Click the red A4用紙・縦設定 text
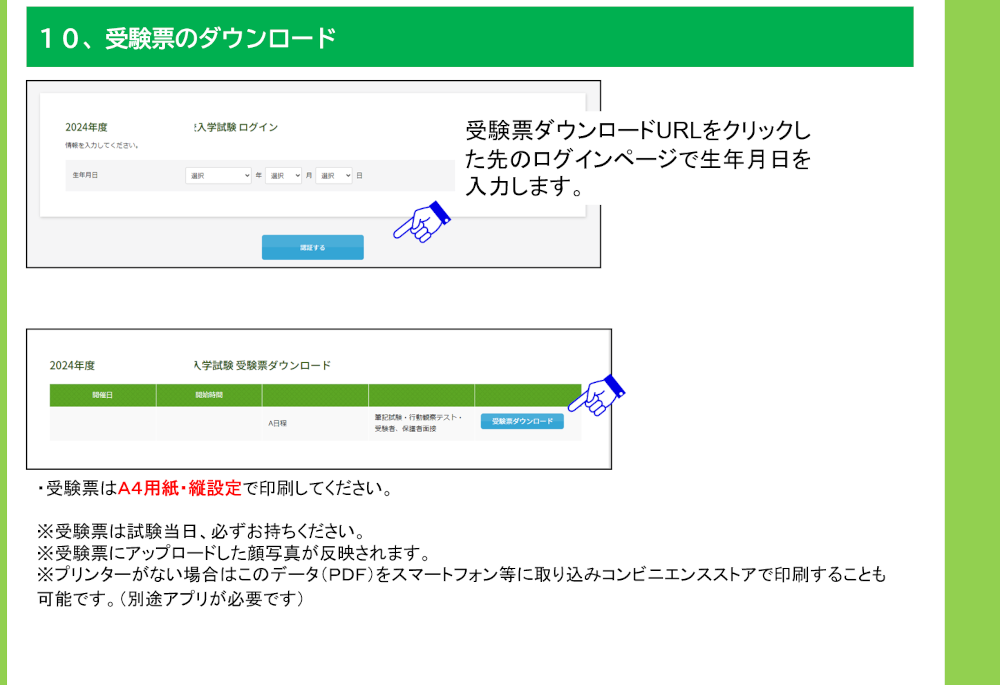Screen dimensions: 1000x685 click(x=180, y=489)
